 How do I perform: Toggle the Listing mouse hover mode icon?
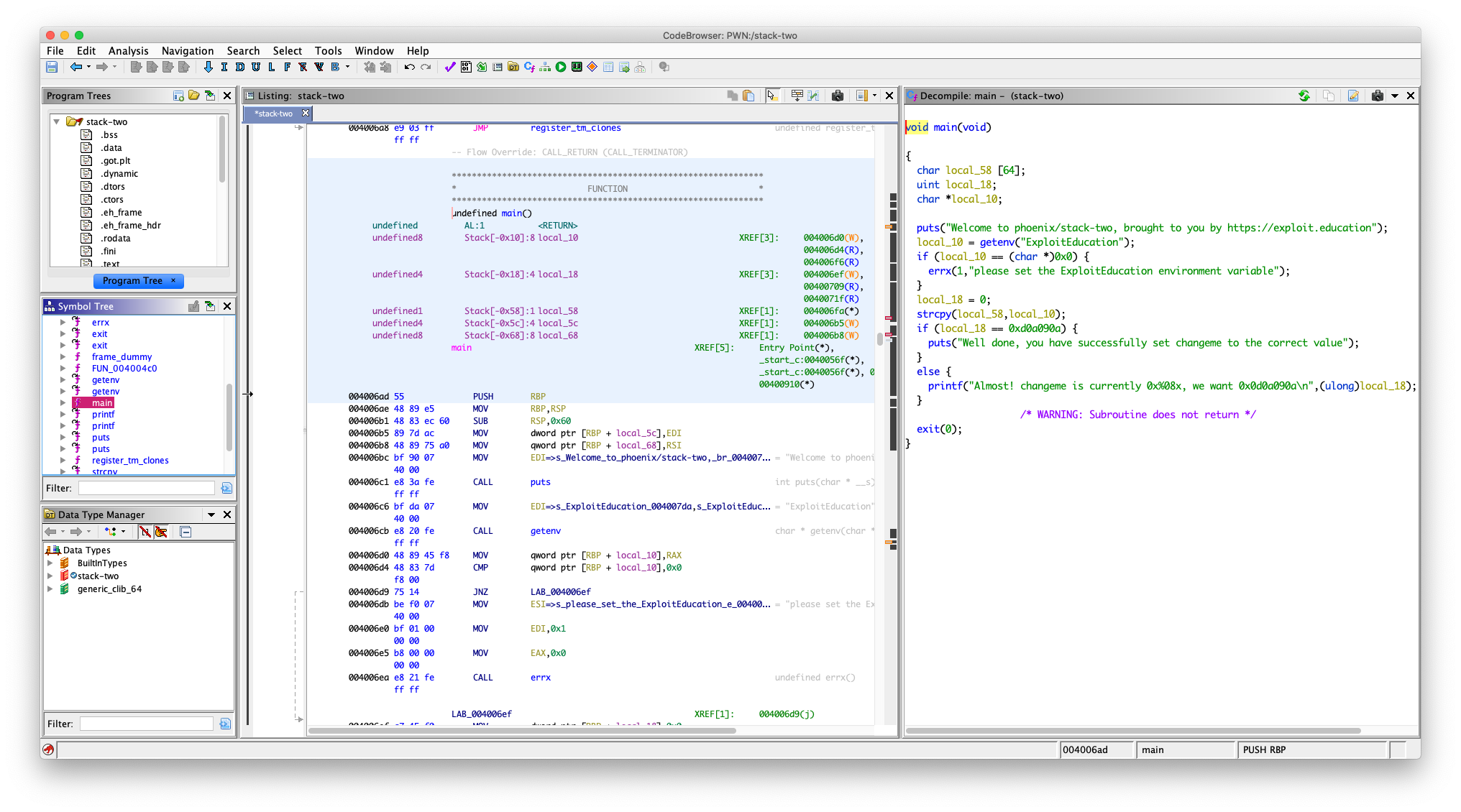(772, 96)
